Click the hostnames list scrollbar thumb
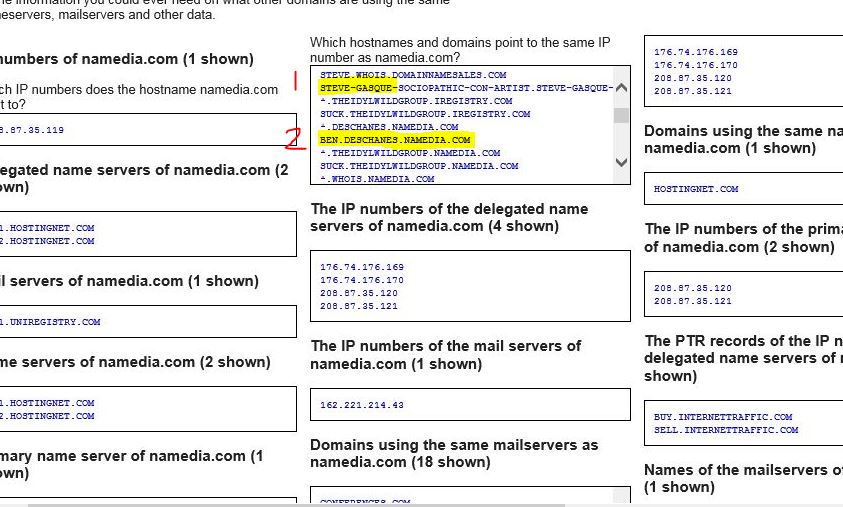Screen dimensions: 843x507 tap(621, 115)
